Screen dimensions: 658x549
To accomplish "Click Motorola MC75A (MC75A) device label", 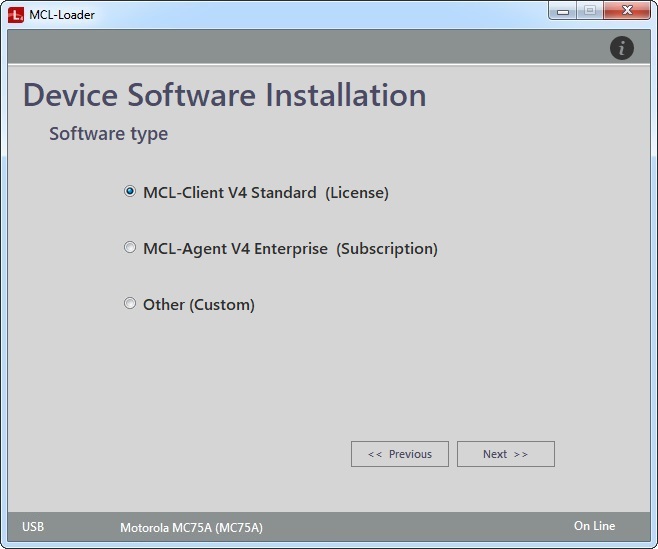I will click(x=191, y=528).
